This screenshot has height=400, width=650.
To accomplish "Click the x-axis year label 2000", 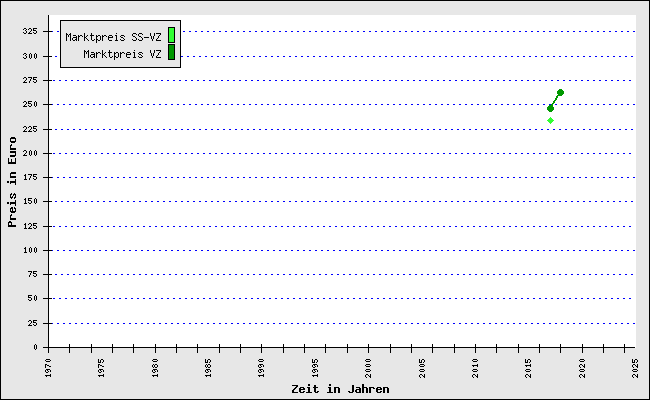I will point(369,368).
